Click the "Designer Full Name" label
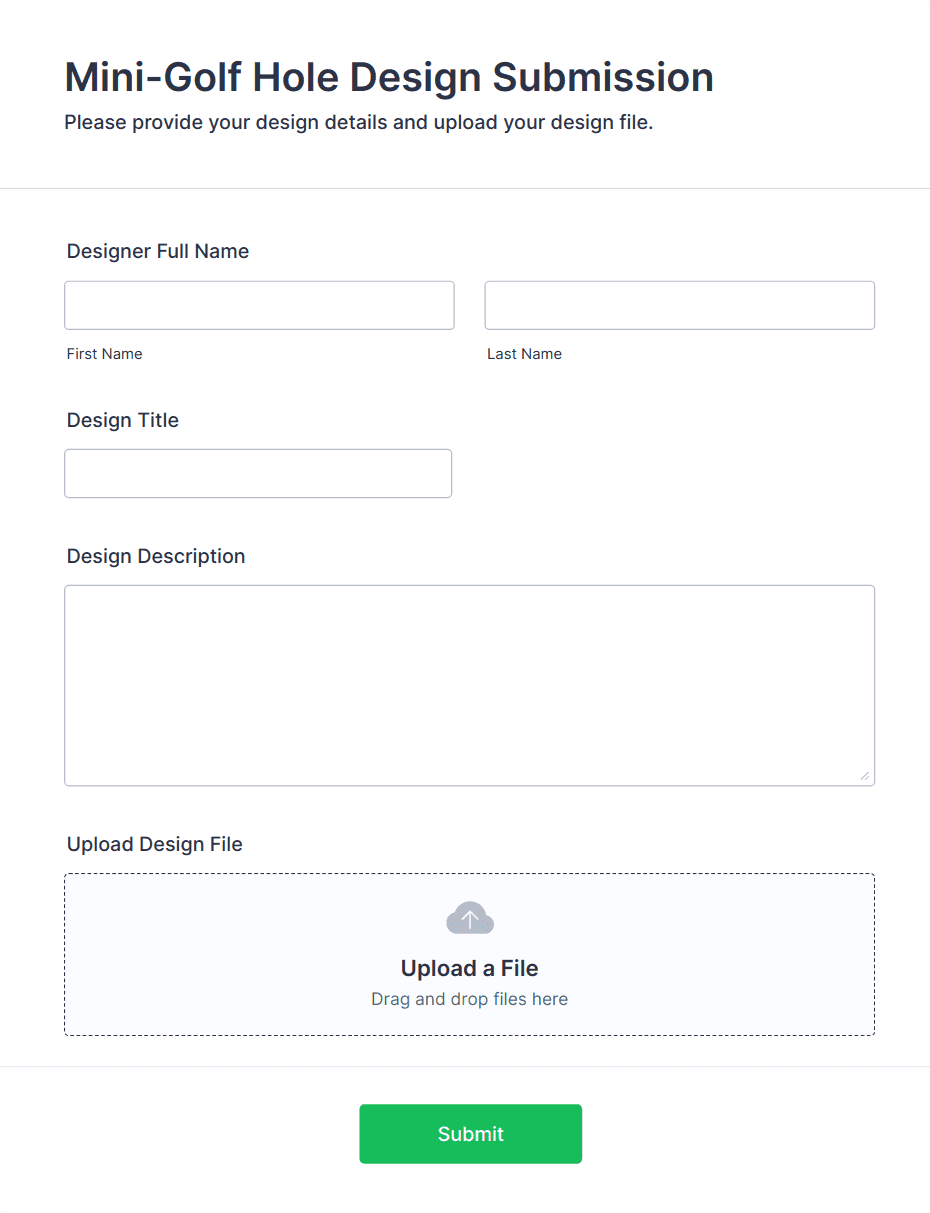This screenshot has height=1213, width=930. point(158,251)
